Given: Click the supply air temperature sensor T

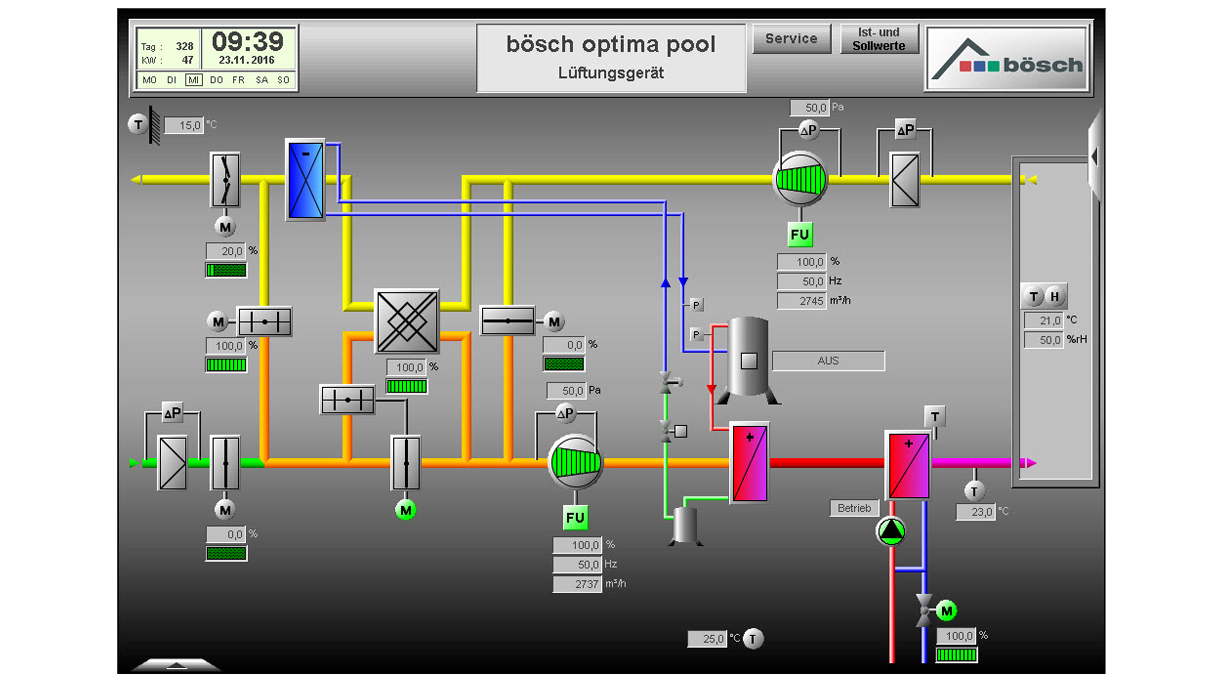Looking at the screenshot, I should coord(974,491).
